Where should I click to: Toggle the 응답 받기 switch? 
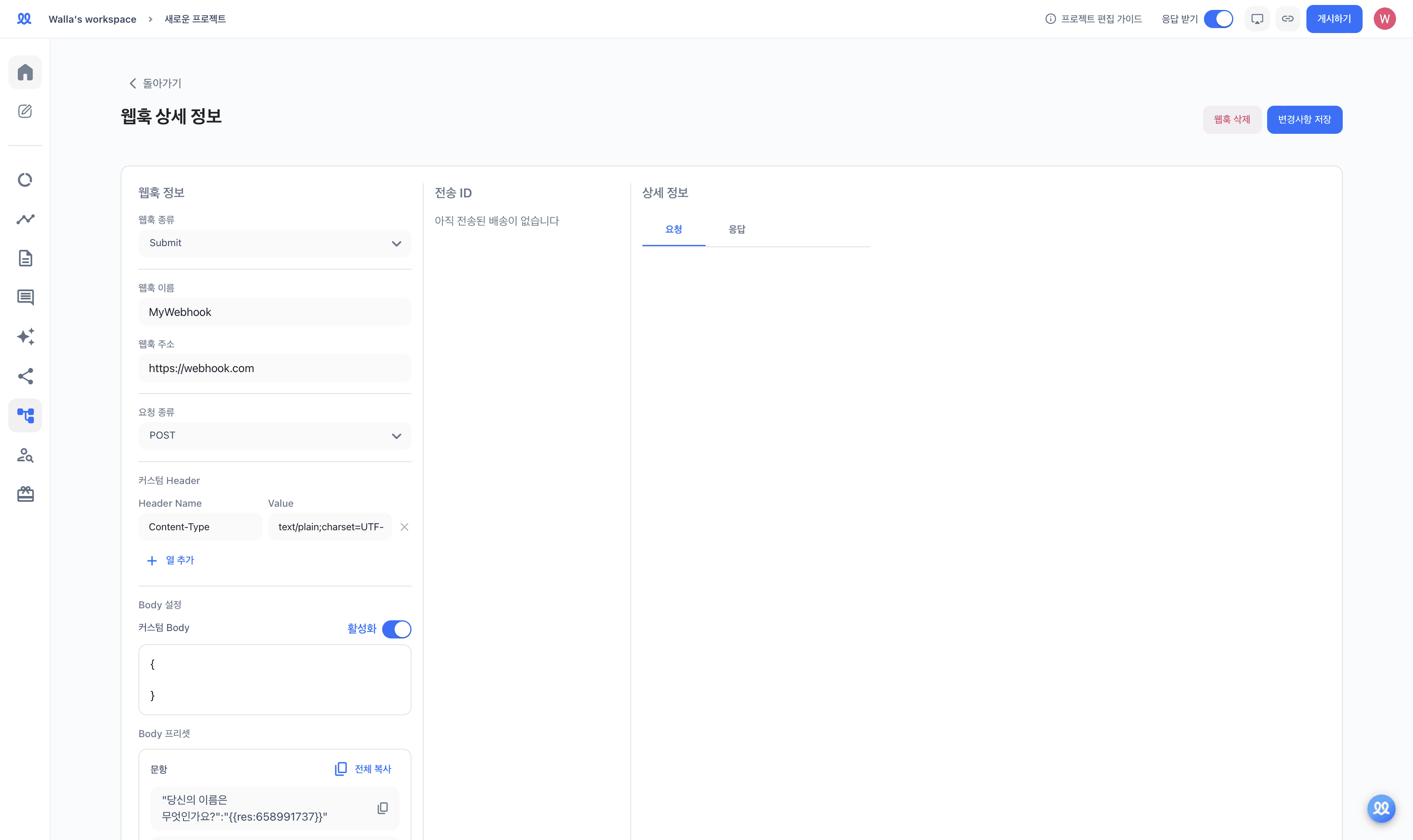[x=1218, y=19]
